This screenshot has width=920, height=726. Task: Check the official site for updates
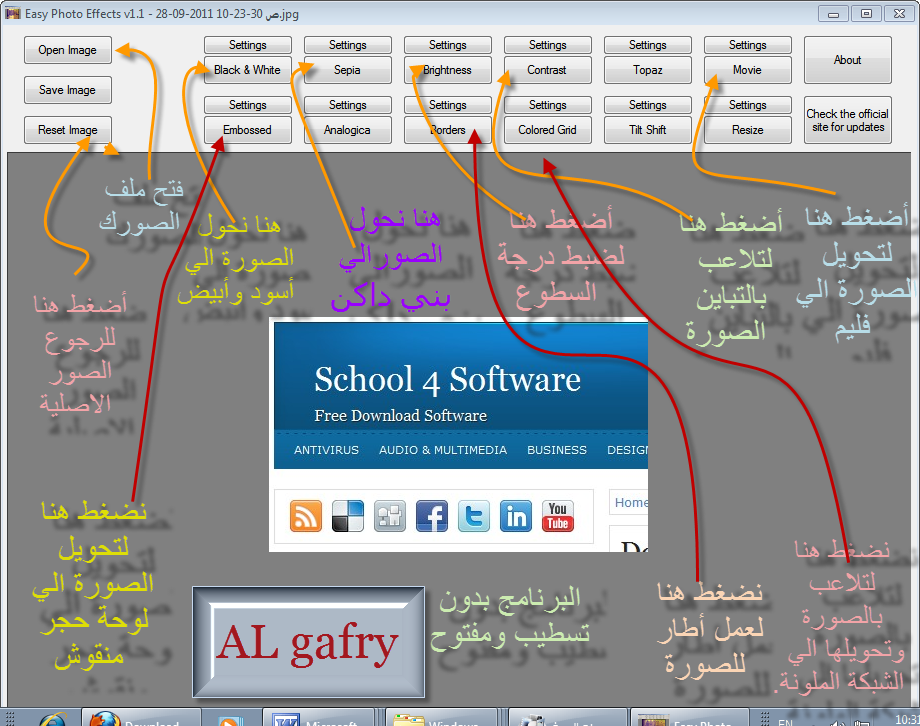click(x=848, y=120)
